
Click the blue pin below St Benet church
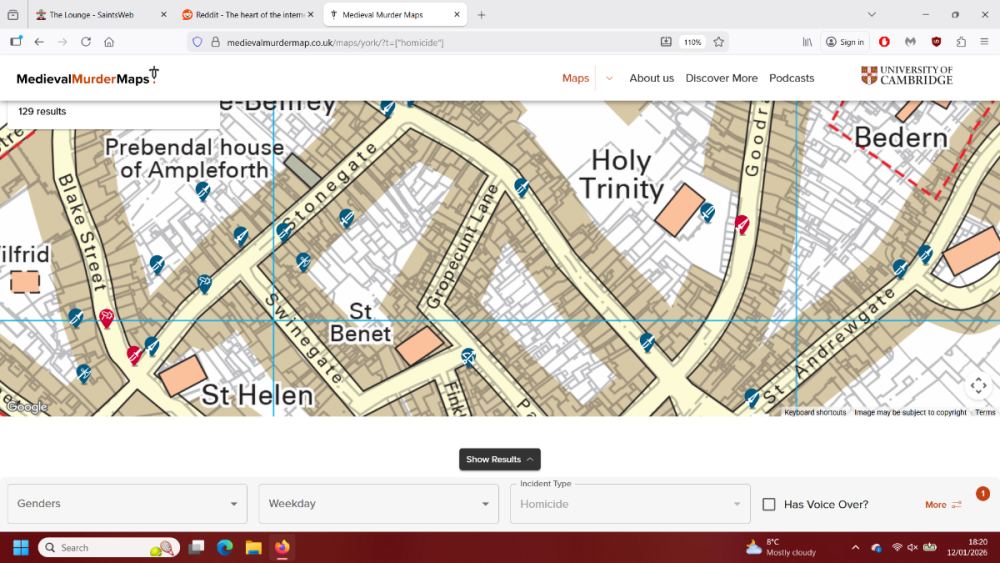(468, 355)
